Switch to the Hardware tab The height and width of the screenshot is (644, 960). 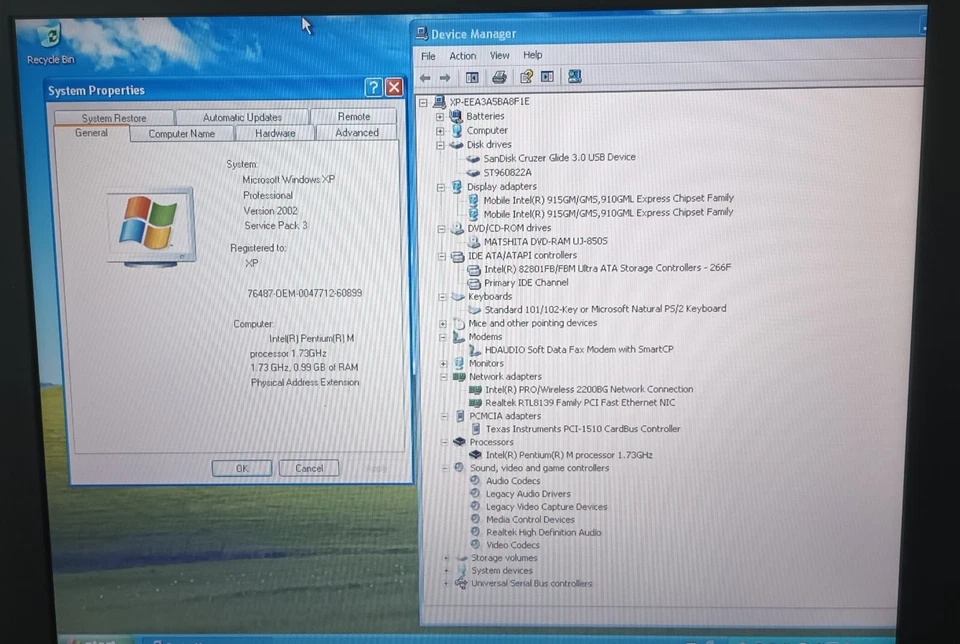click(274, 133)
